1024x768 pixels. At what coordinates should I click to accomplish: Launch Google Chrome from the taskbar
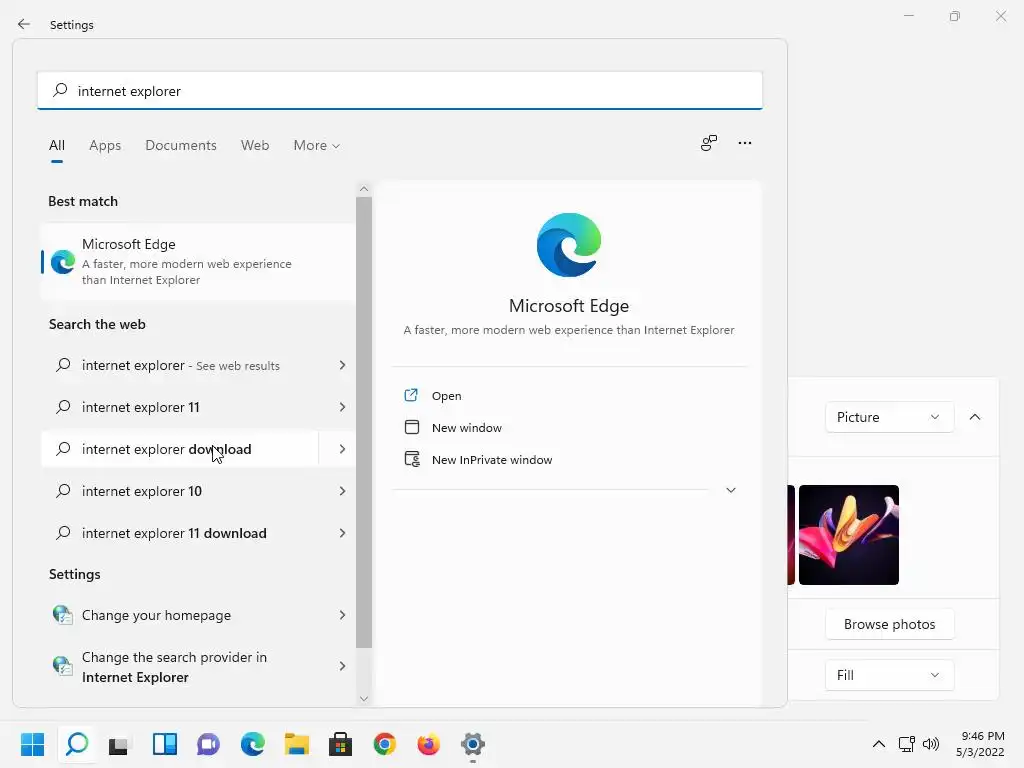coord(385,744)
